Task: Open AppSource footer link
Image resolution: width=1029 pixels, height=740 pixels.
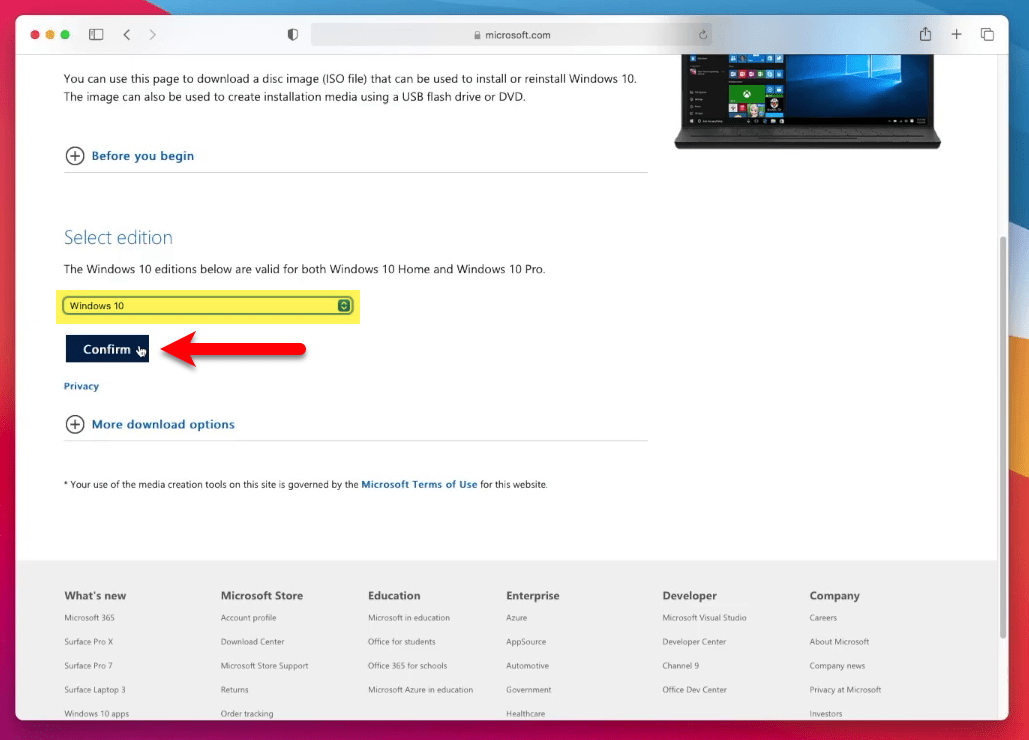Action: [526, 642]
